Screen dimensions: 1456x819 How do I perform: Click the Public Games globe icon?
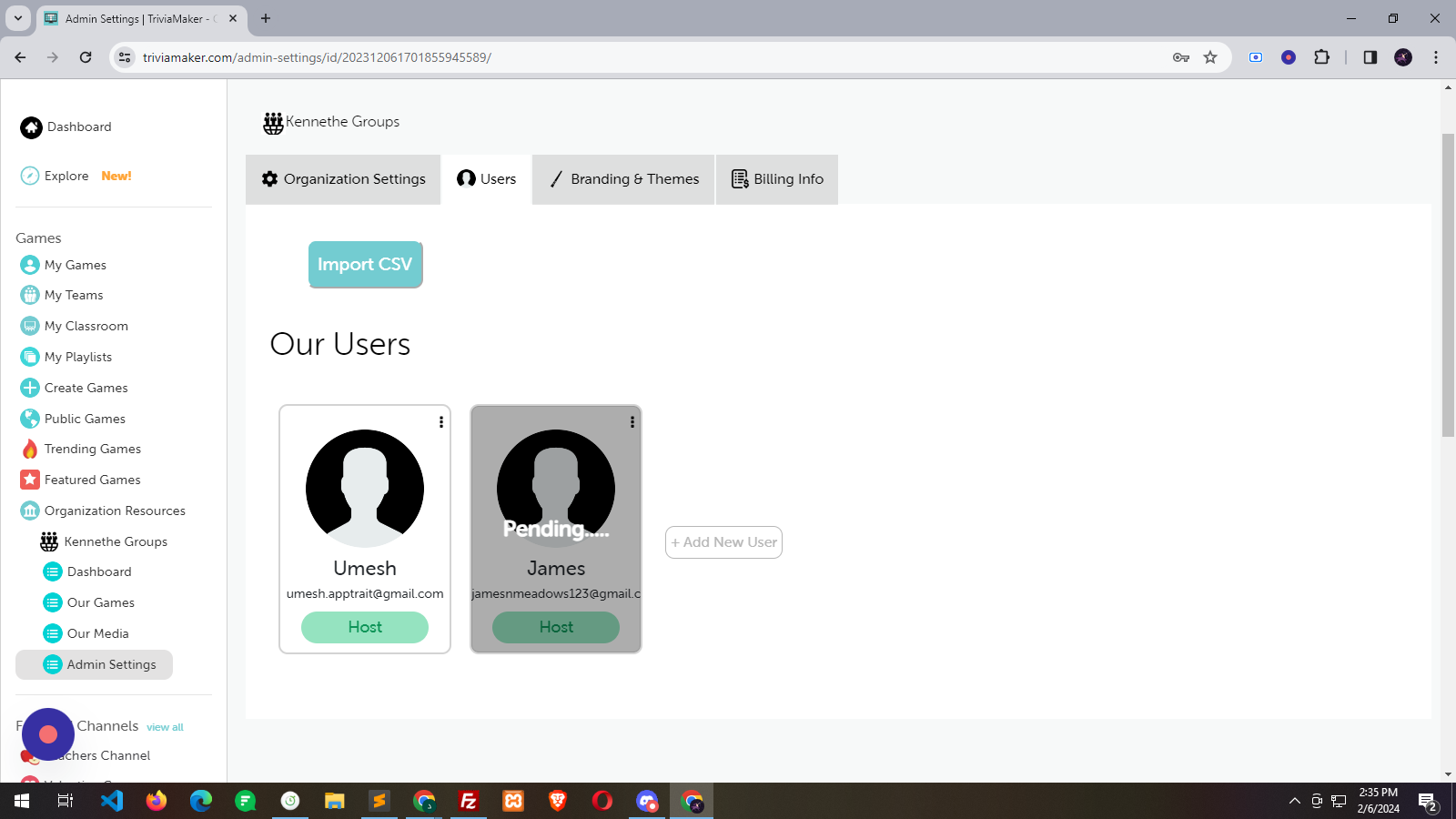coord(30,419)
